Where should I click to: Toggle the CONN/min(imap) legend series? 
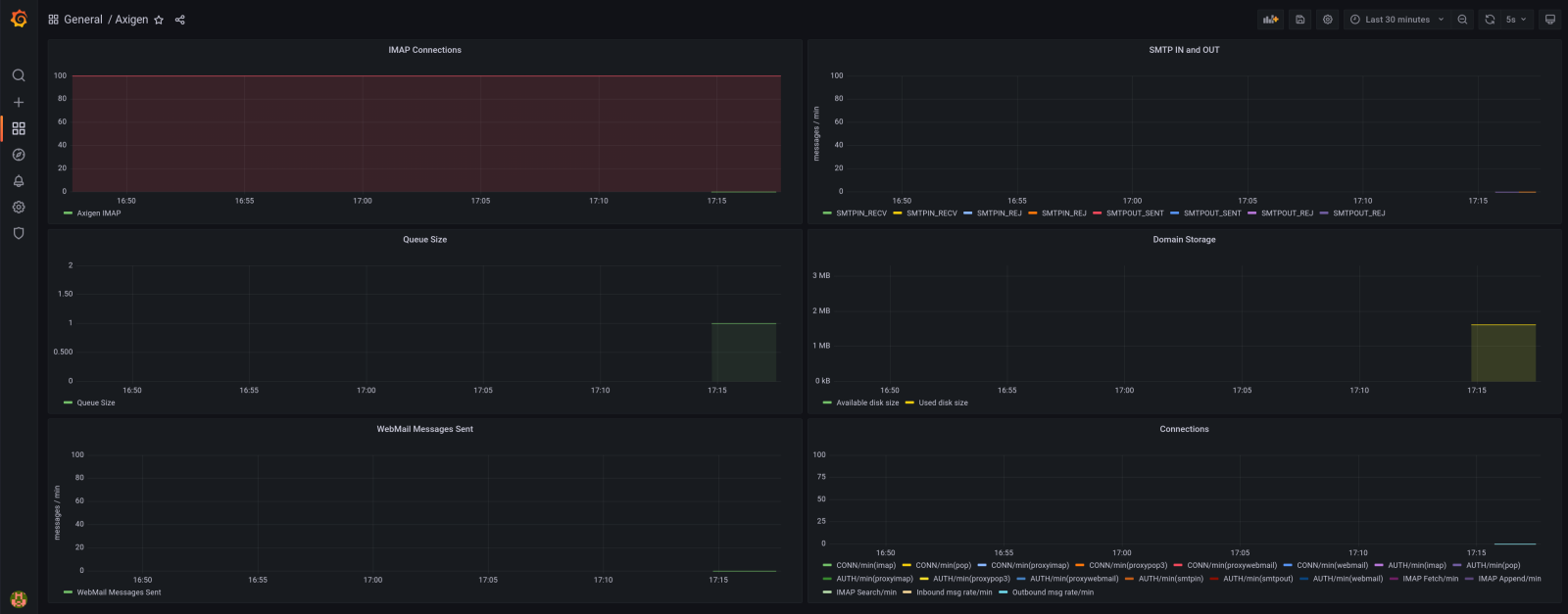(x=866, y=565)
